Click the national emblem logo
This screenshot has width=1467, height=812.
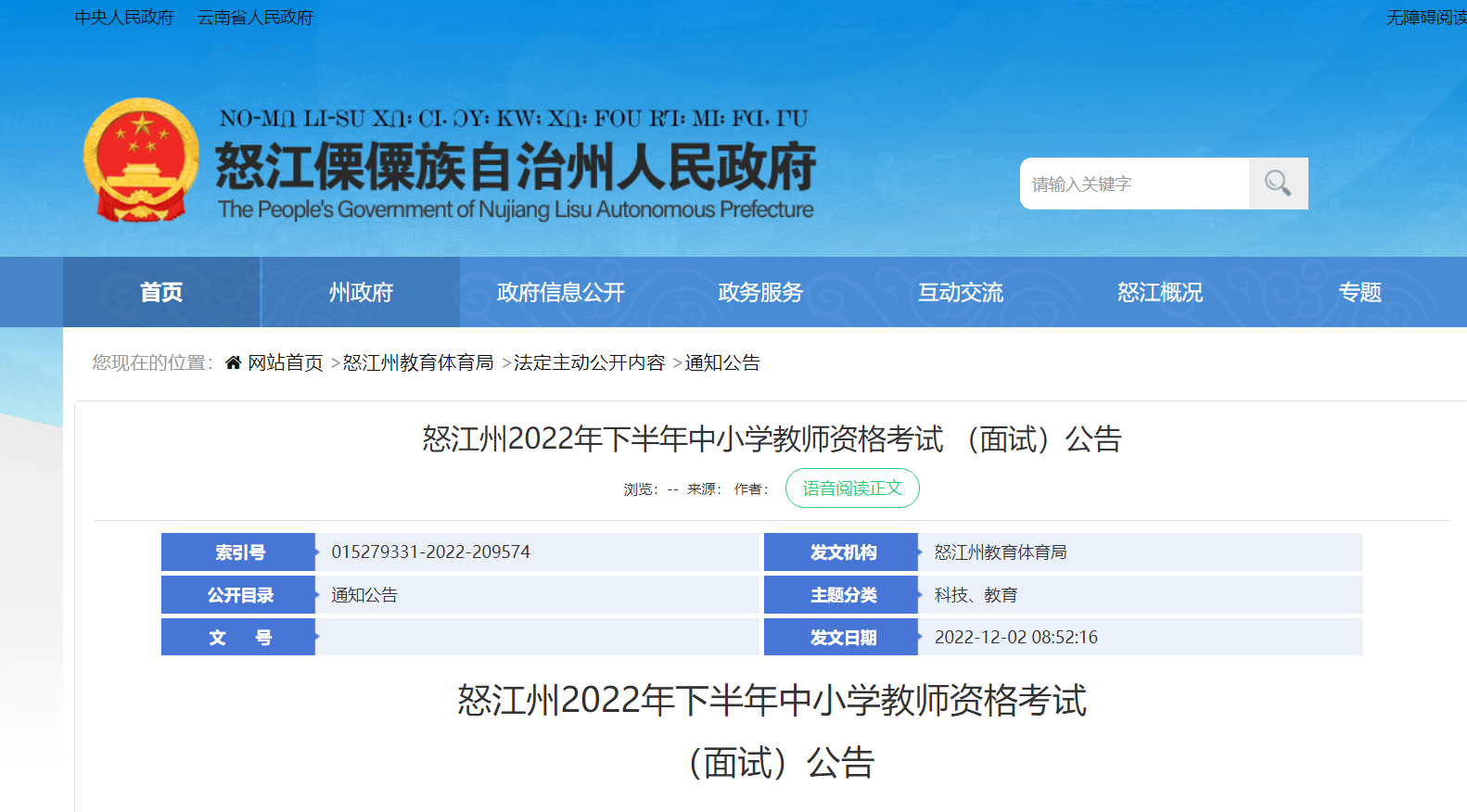tap(141, 160)
